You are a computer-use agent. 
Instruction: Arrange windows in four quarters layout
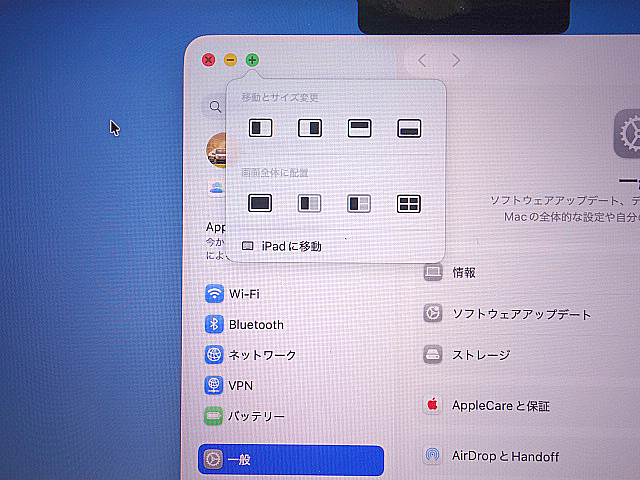409,203
